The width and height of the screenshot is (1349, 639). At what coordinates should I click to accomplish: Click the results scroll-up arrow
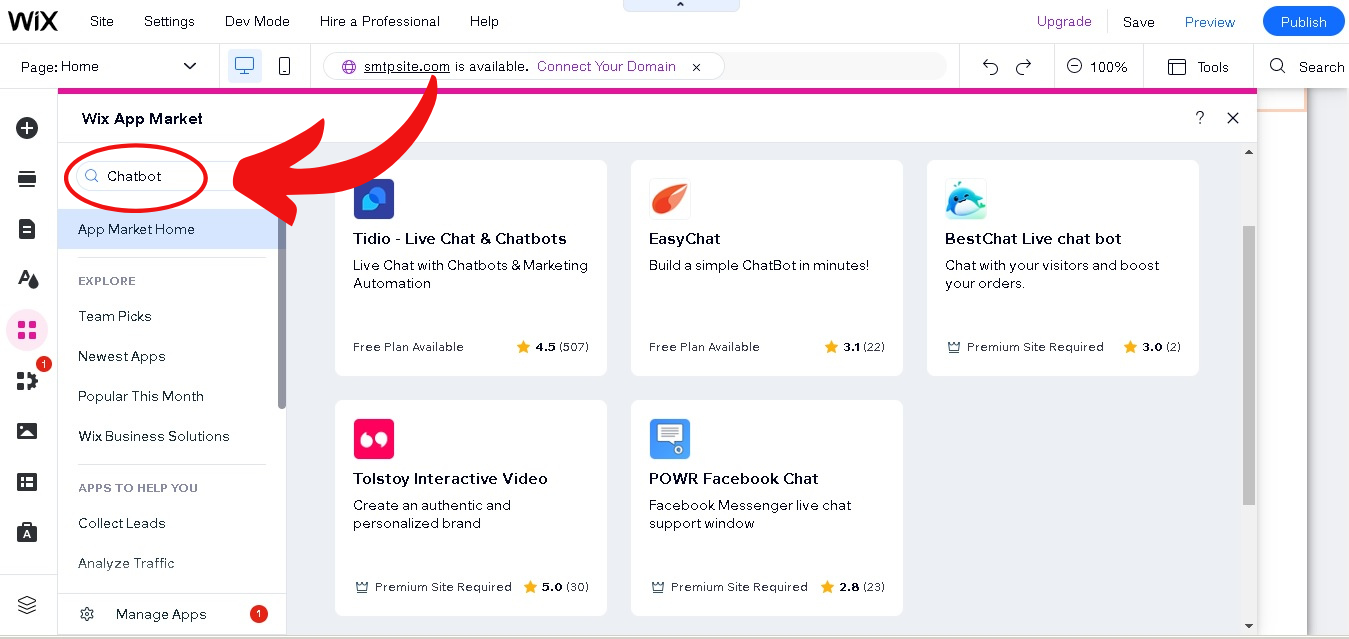click(x=1249, y=152)
